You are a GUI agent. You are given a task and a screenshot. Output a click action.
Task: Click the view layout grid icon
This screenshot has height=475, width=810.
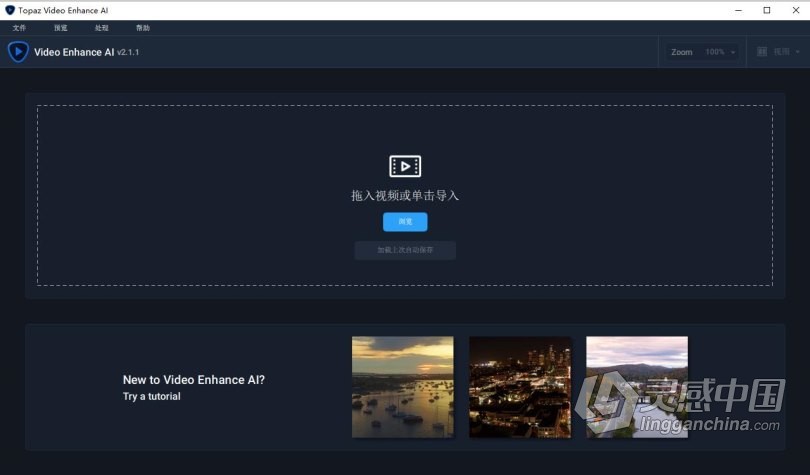762,52
